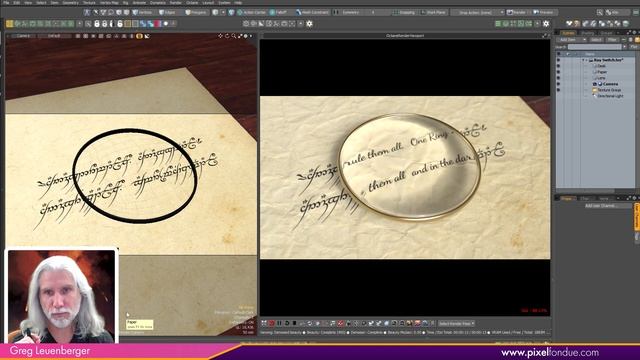
Task: Open the File menu
Action: (6, 2)
